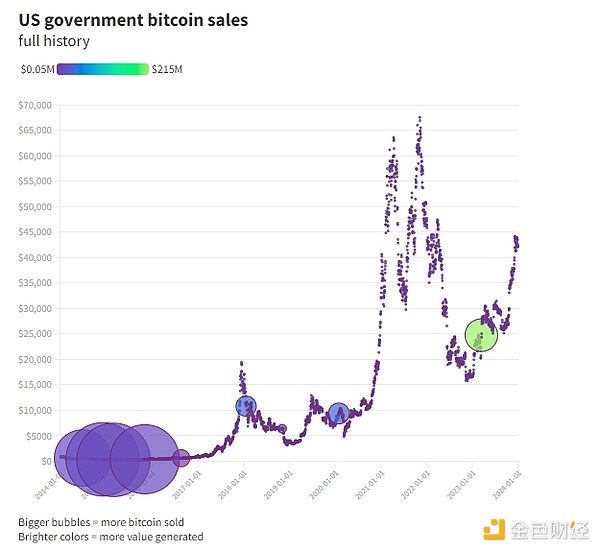Viewport: 600px width, 551px height.
Task: Click the large green 2023 sale bubble
Action: point(481,337)
